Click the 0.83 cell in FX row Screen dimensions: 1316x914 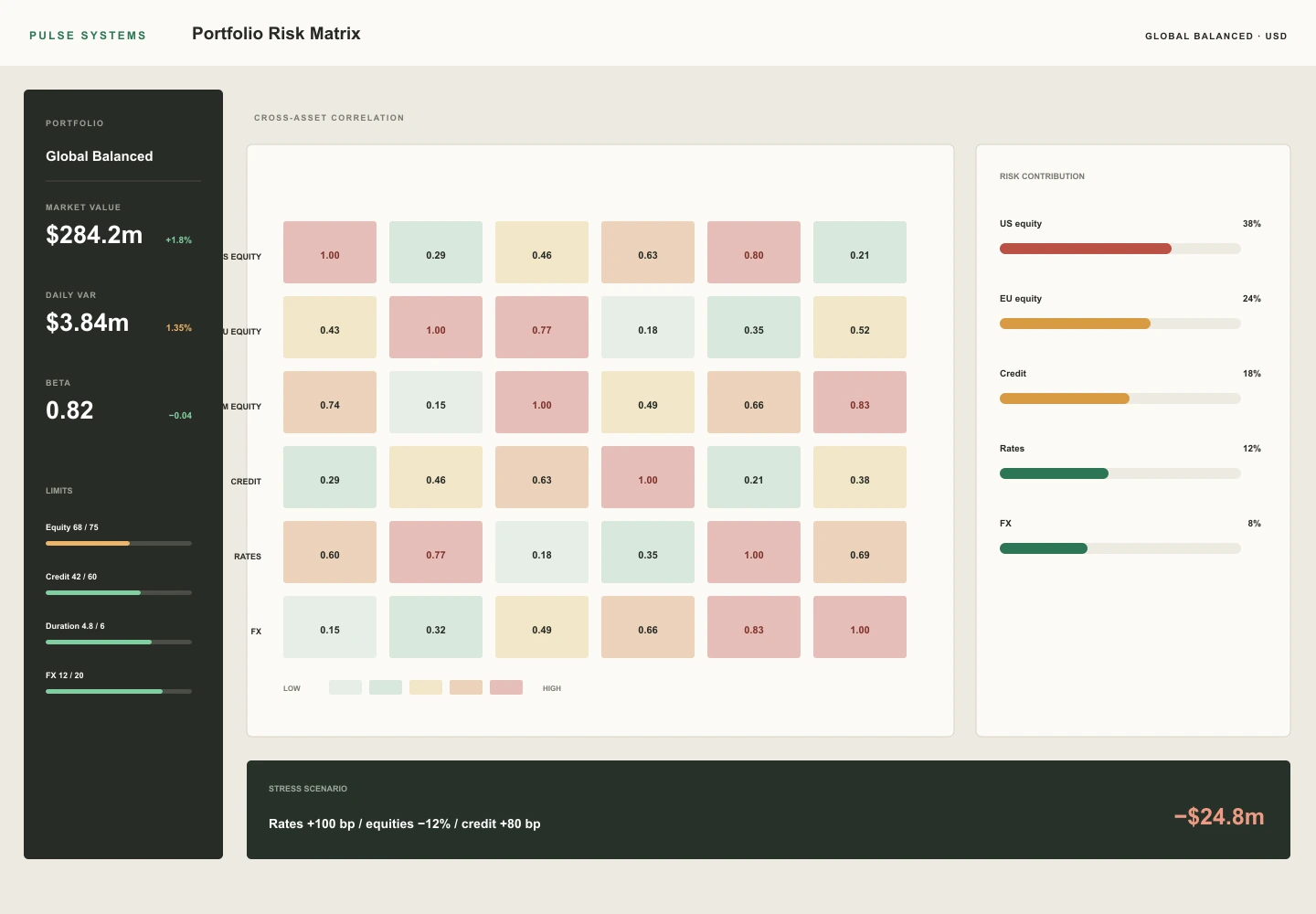click(754, 627)
